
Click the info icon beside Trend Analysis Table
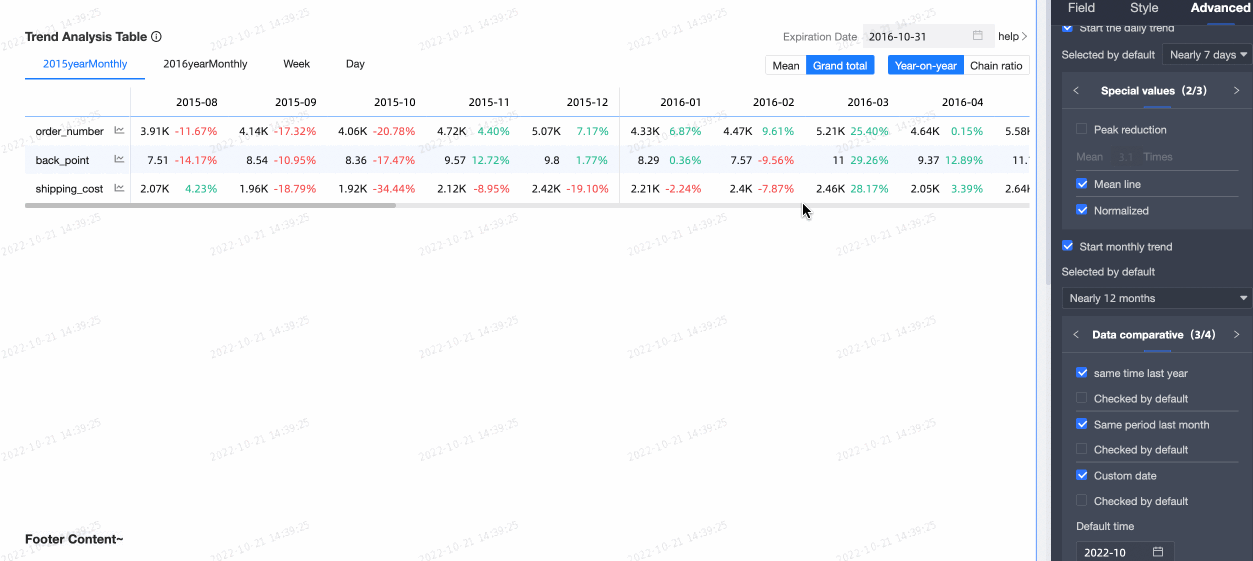(x=156, y=37)
